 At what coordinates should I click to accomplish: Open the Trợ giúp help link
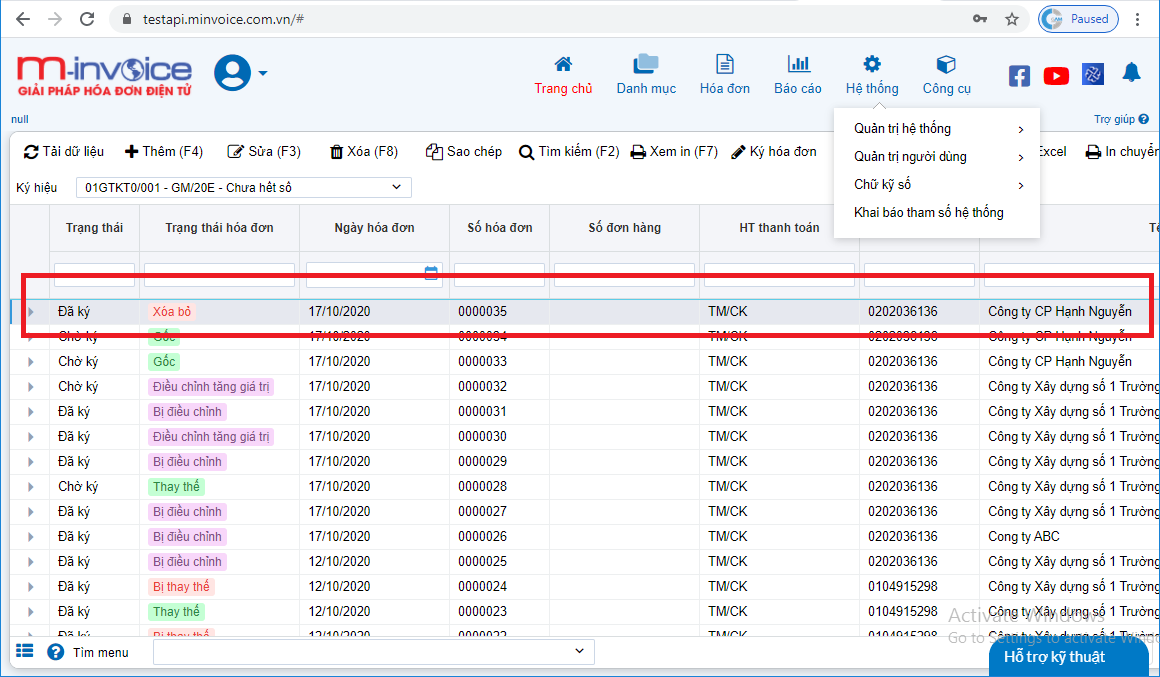pyautogui.click(x=1121, y=119)
